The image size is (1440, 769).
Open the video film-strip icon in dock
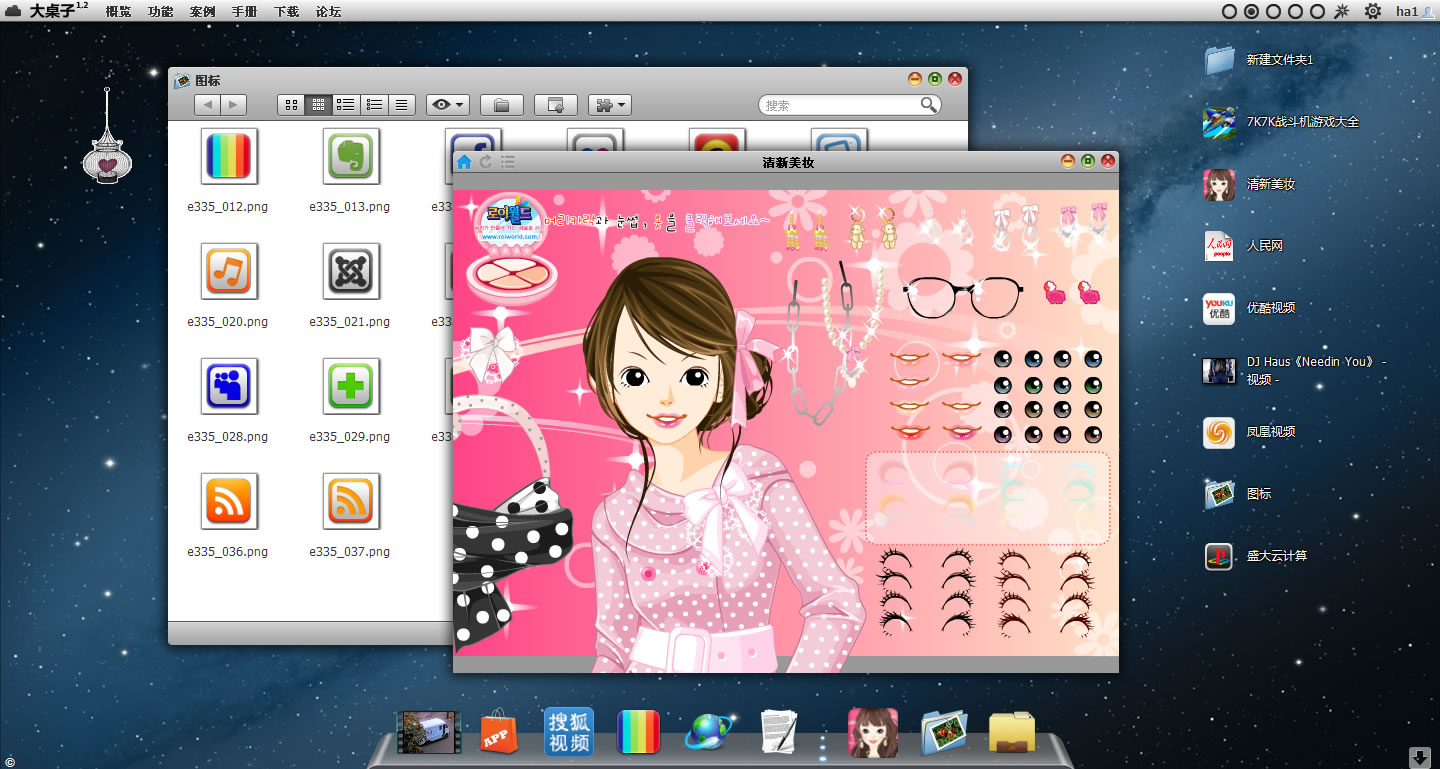428,732
